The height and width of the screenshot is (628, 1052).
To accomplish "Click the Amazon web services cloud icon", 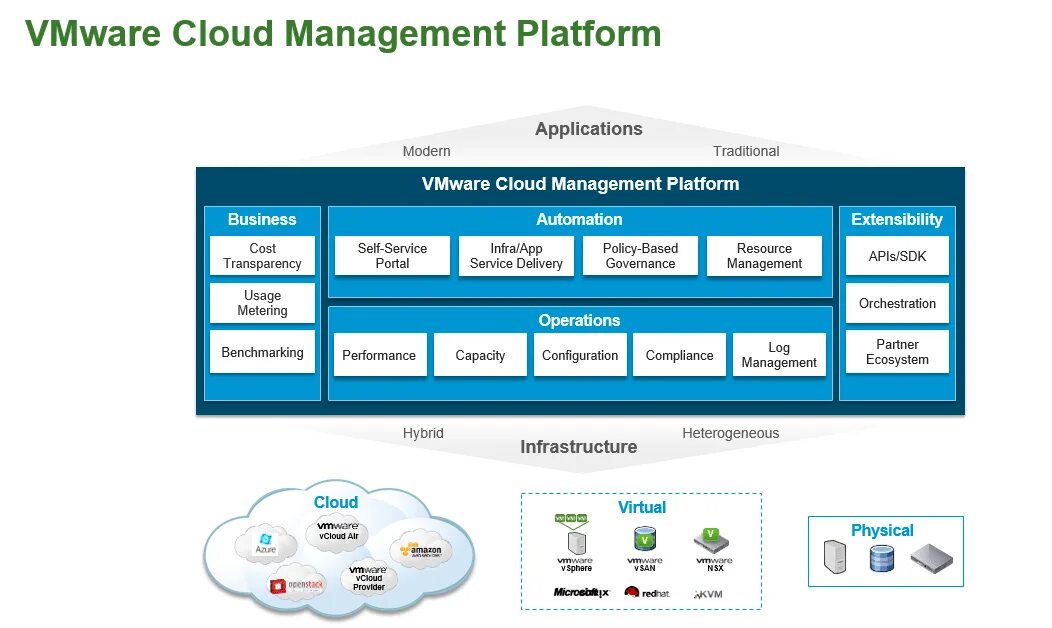I will point(421,550).
